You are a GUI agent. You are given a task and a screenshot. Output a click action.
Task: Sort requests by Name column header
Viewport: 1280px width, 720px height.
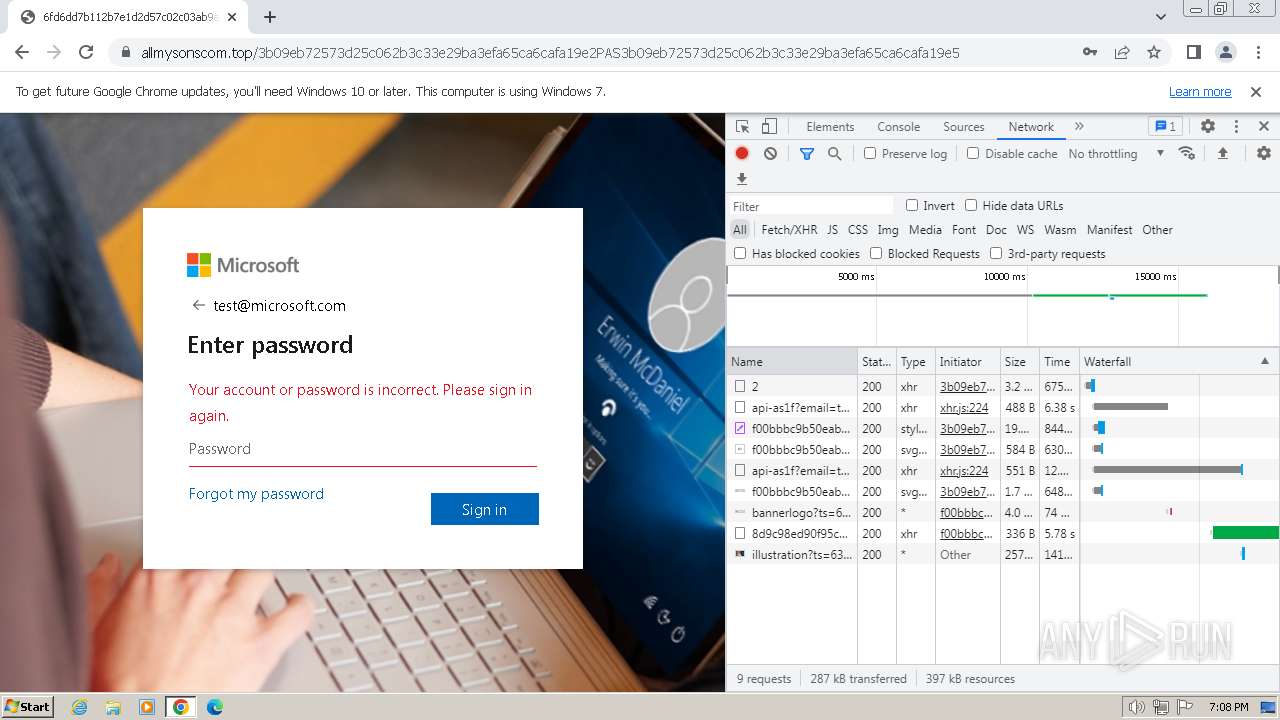792,361
